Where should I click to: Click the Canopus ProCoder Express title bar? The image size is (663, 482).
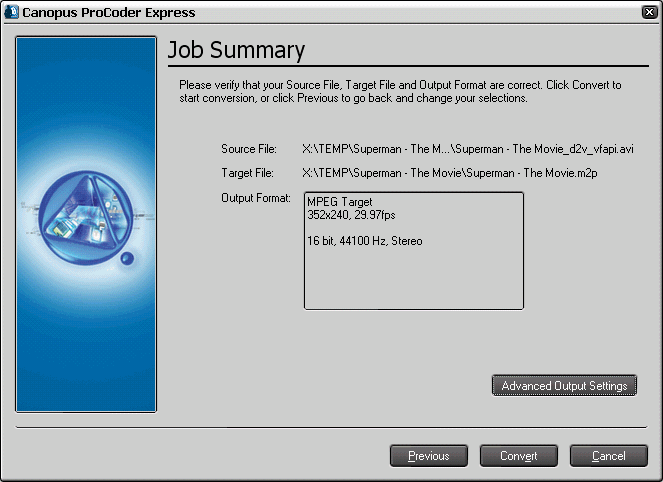tap(300, 13)
